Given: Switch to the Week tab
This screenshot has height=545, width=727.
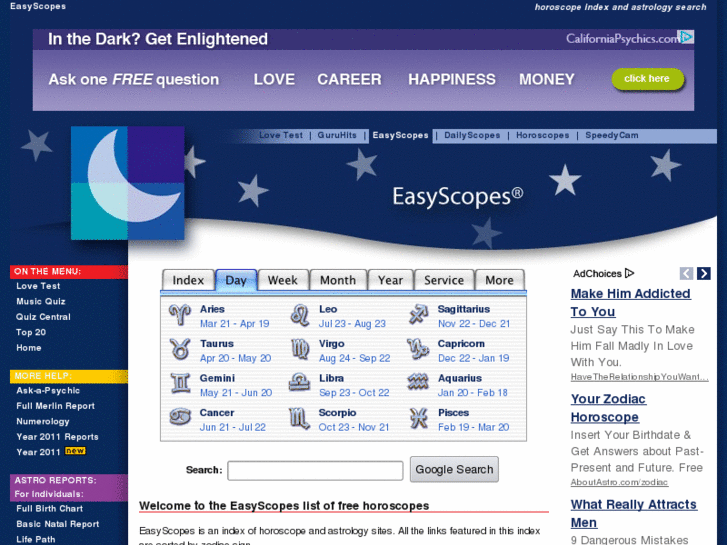Looking at the screenshot, I should [283, 280].
